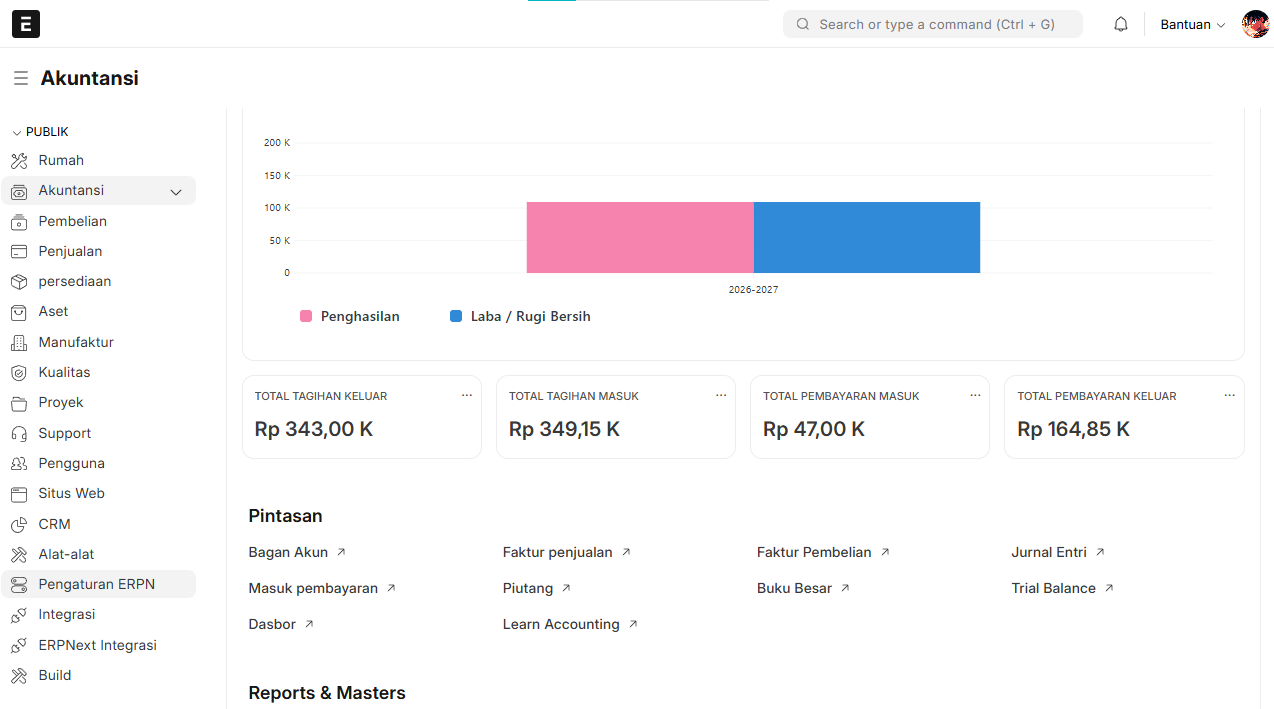
Task: Click the notification bell icon
Action: click(1121, 24)
